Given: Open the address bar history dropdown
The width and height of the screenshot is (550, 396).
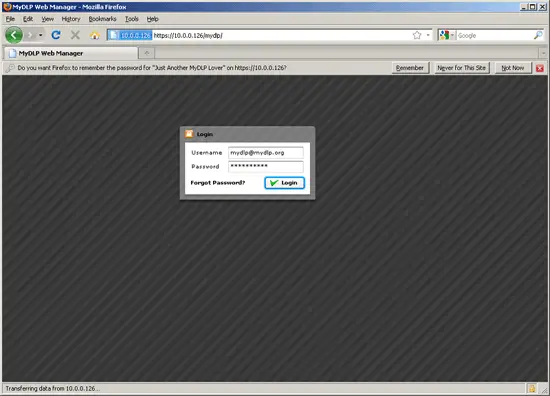Looking at the screenshot, I should tap(428, 35).
